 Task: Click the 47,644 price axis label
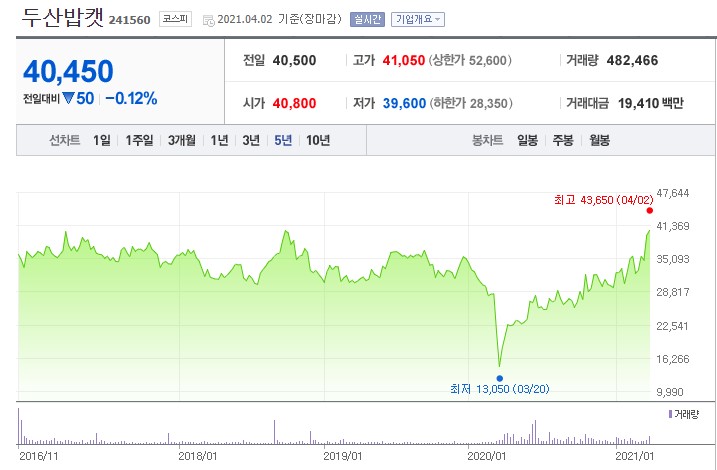673,193
